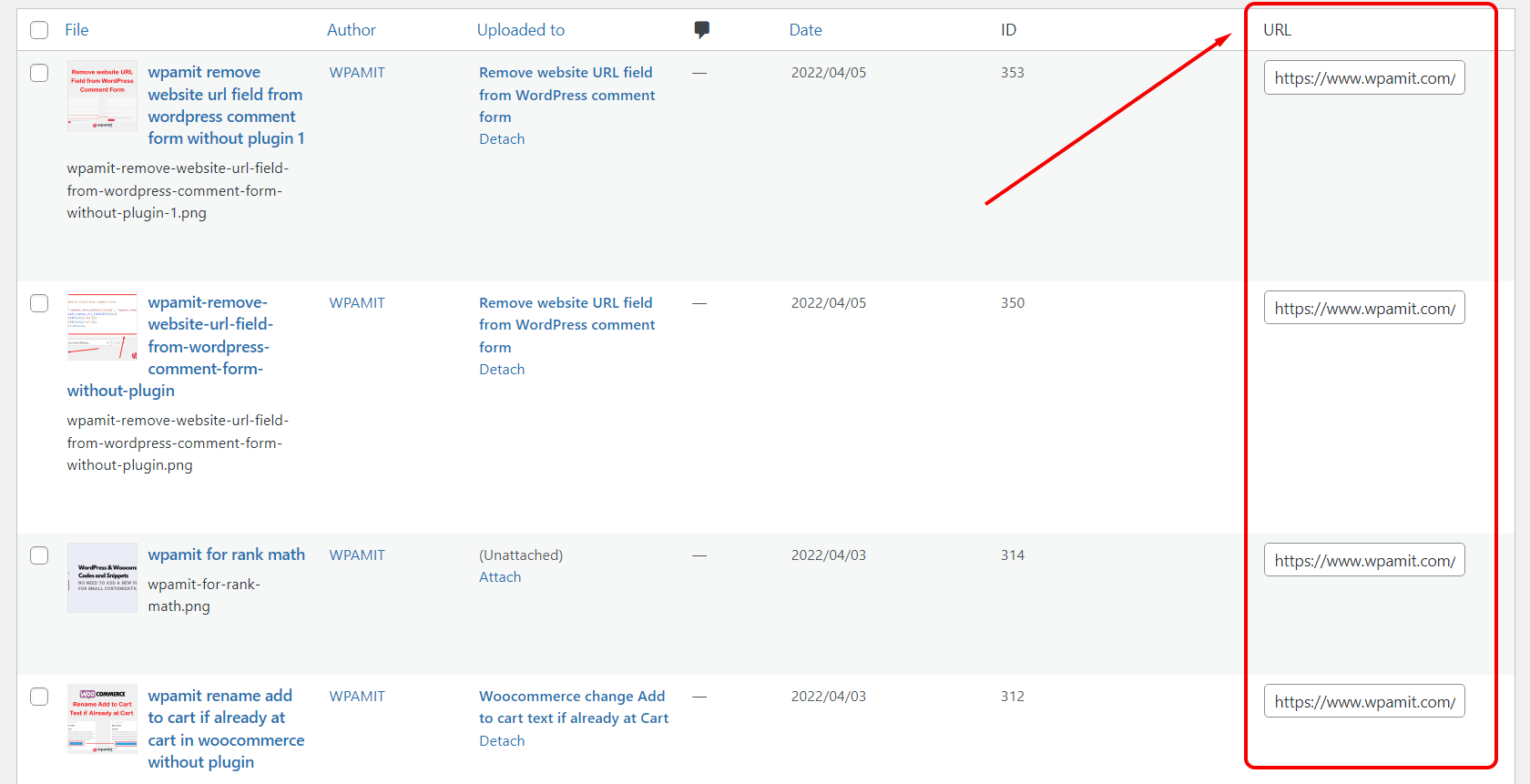Viewport: 1530px width, 784px height.
Task: Click '(Unattached)' text in rank math row
Action: 521,555
